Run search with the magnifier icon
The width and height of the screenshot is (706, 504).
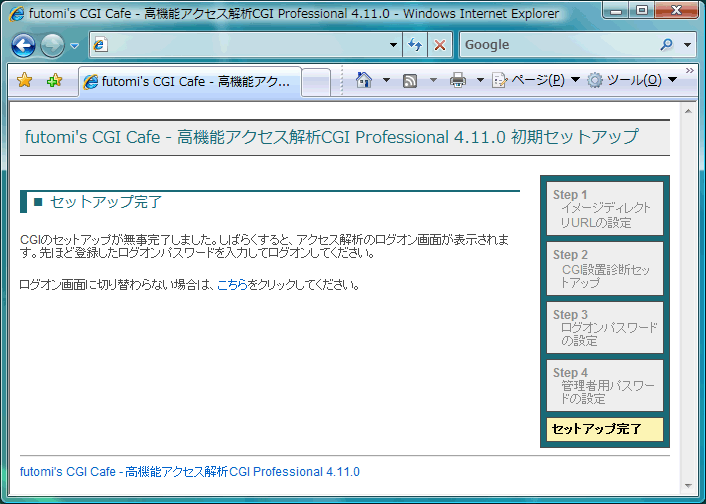(666, 45)
